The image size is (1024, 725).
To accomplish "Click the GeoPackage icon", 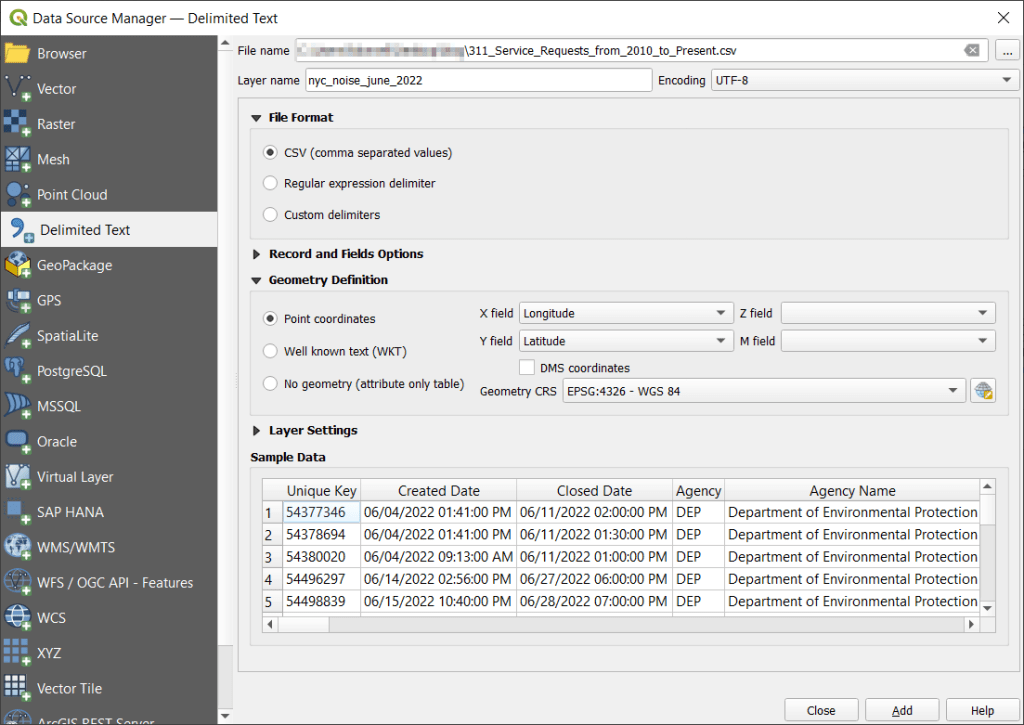I will [18, 265].
